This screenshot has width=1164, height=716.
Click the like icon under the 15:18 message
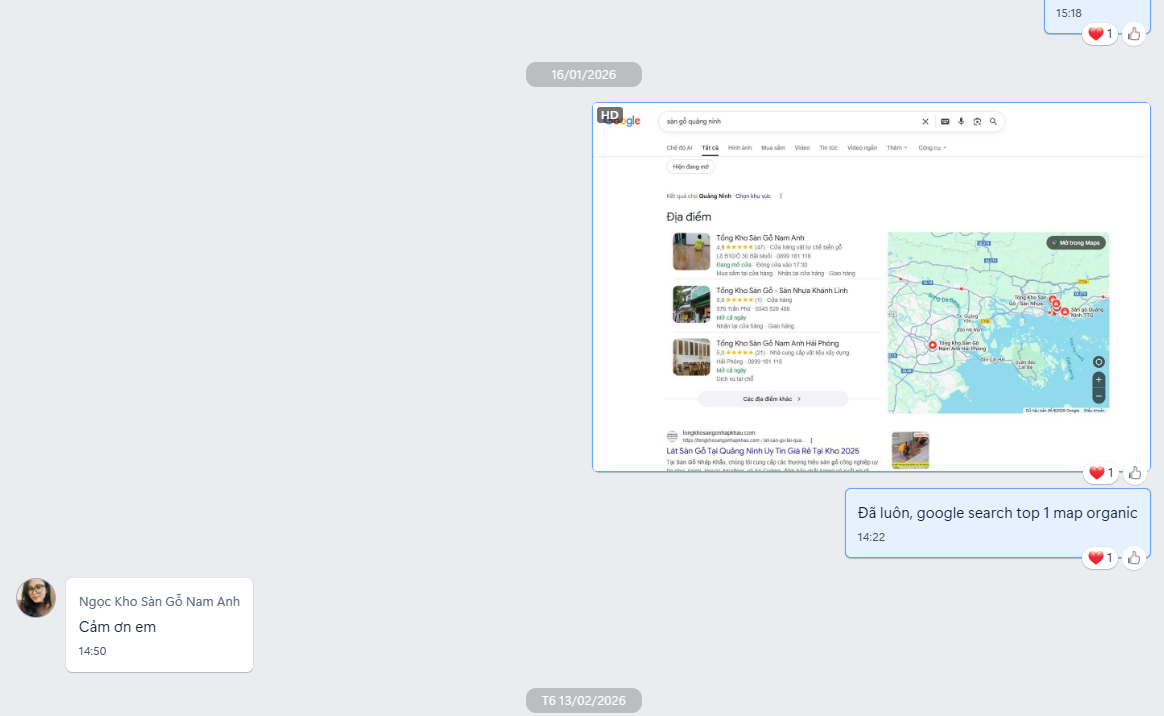[1134, 34]
